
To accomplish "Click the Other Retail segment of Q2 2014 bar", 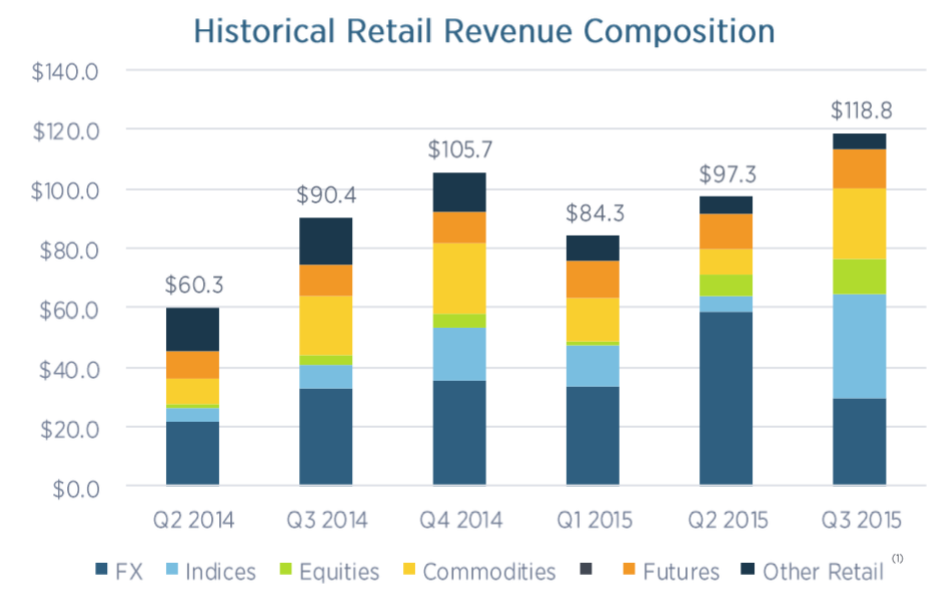I will click(192, 329).
